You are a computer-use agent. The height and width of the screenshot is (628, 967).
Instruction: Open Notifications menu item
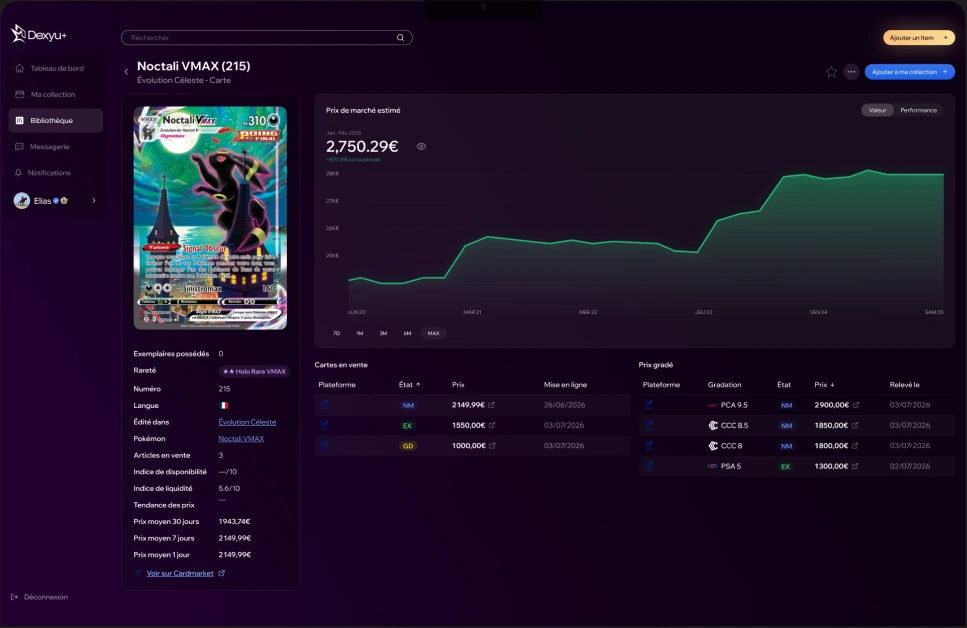(x=56, y=173)
